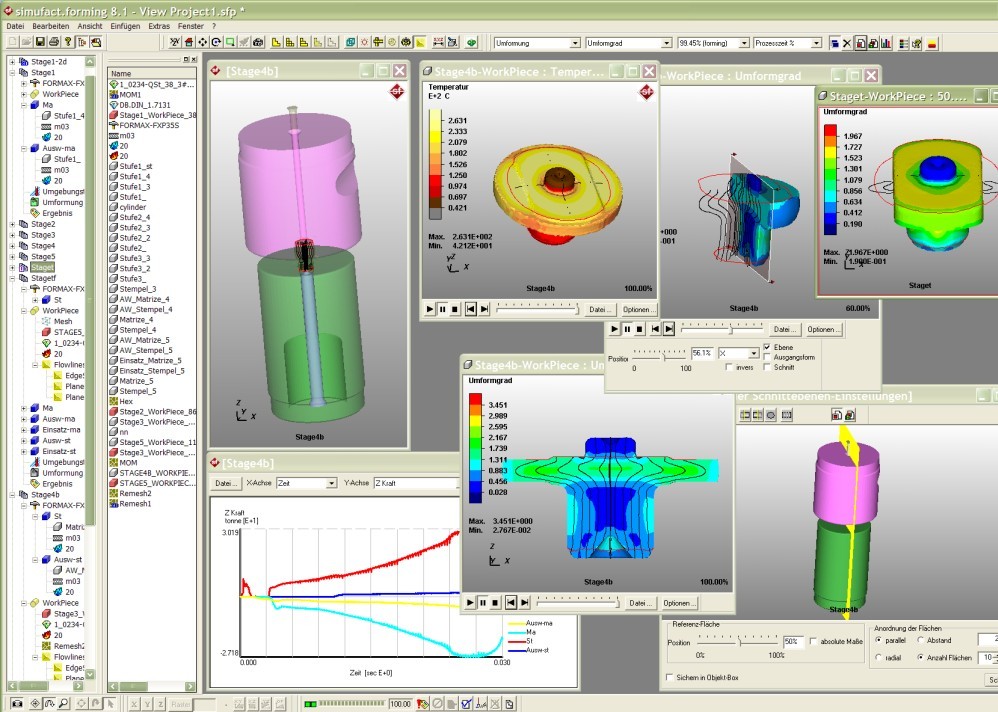
Task: Click the rotate view toolbar icon
Action: [216, 43]
